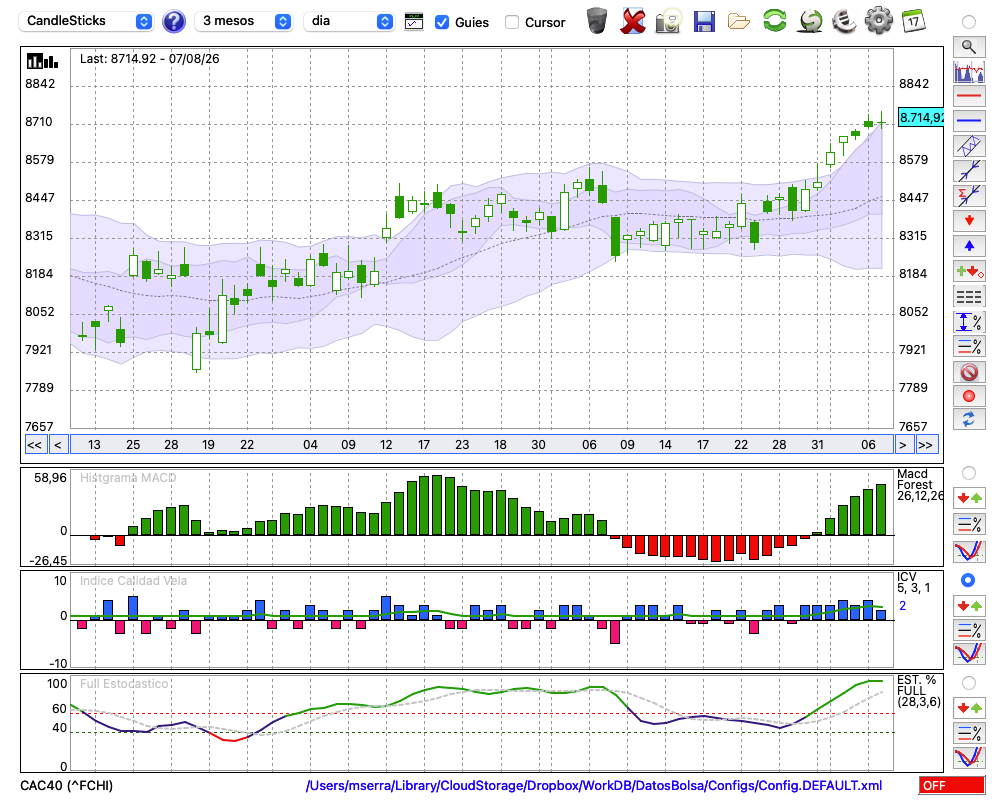
Task: Uncheck the Guies checkbox
Action: pos(441,22)
